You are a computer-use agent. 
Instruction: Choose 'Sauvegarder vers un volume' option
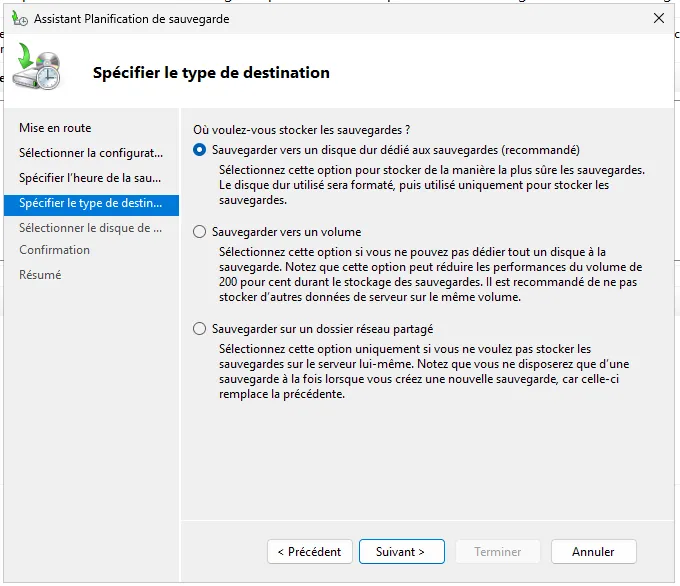click(200, 232)
